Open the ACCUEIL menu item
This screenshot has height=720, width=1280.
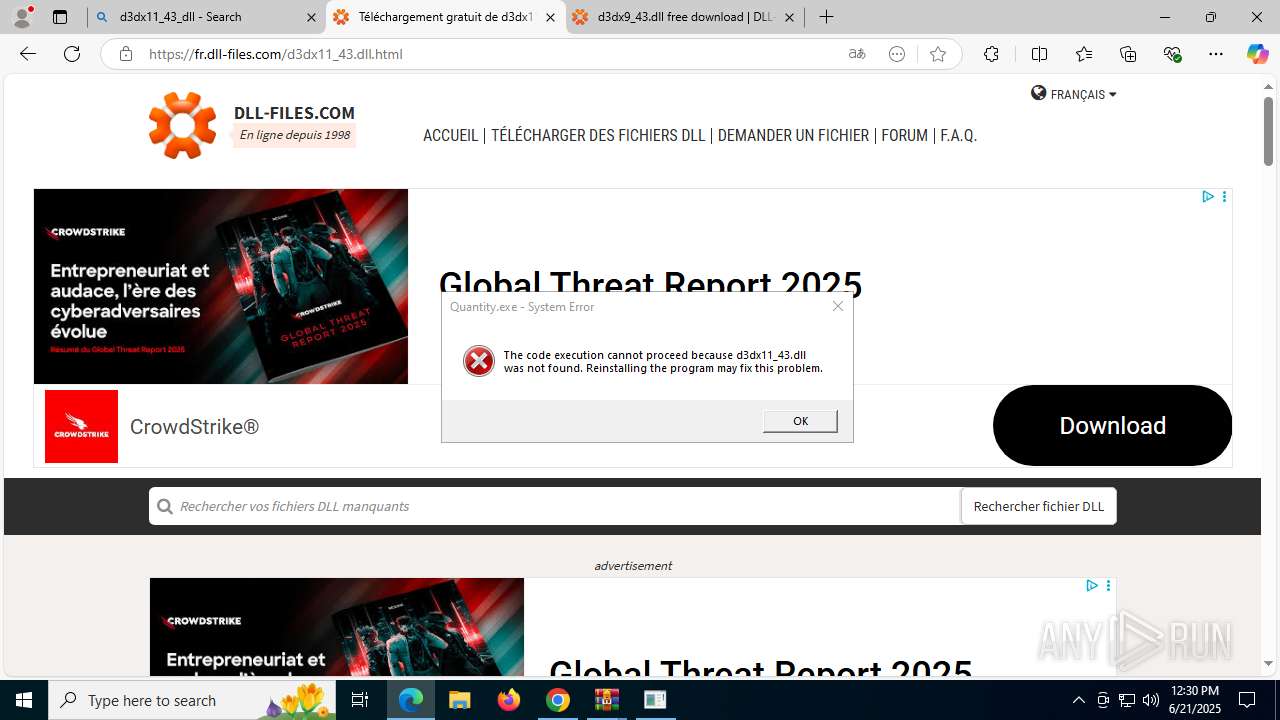pyautogui.click(x=450, y=135)
